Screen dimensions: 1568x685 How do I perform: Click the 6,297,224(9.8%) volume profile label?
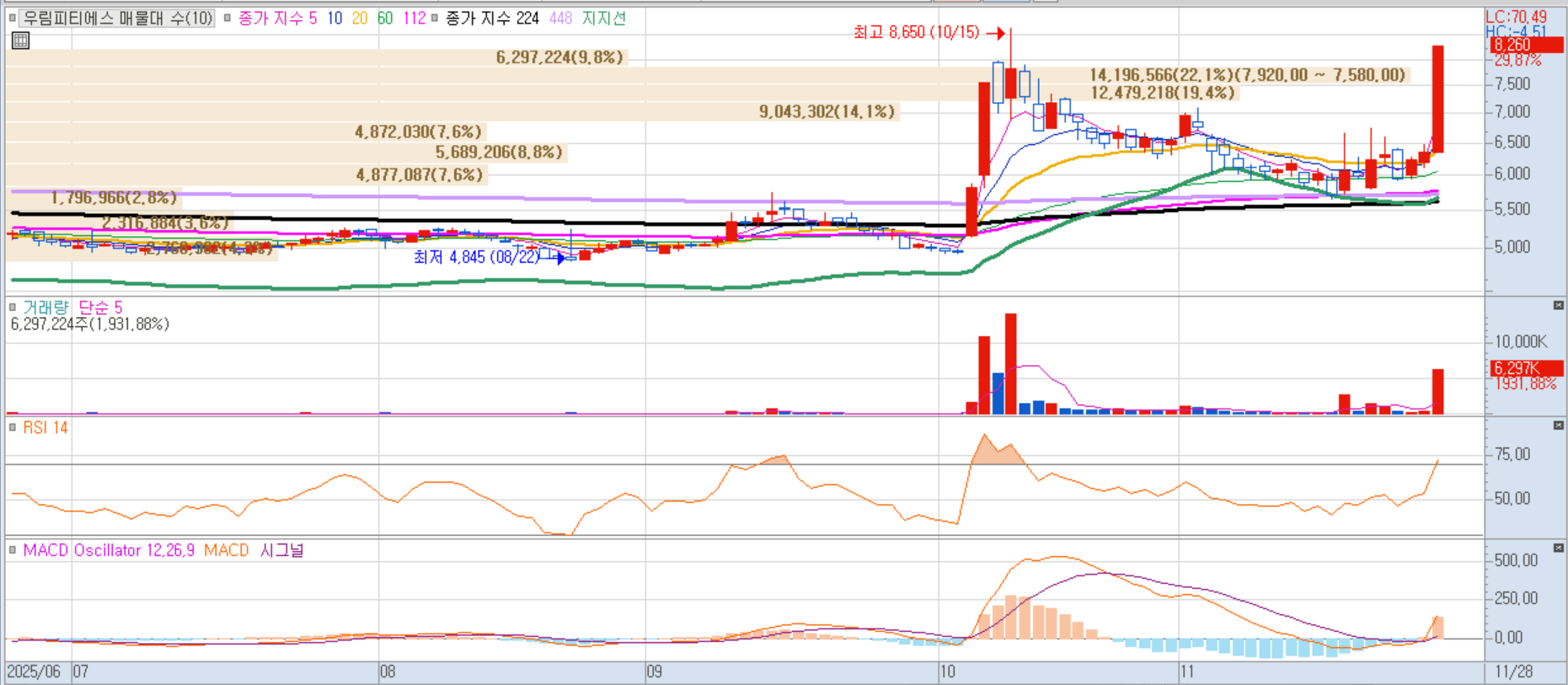(x=559, y=56)
